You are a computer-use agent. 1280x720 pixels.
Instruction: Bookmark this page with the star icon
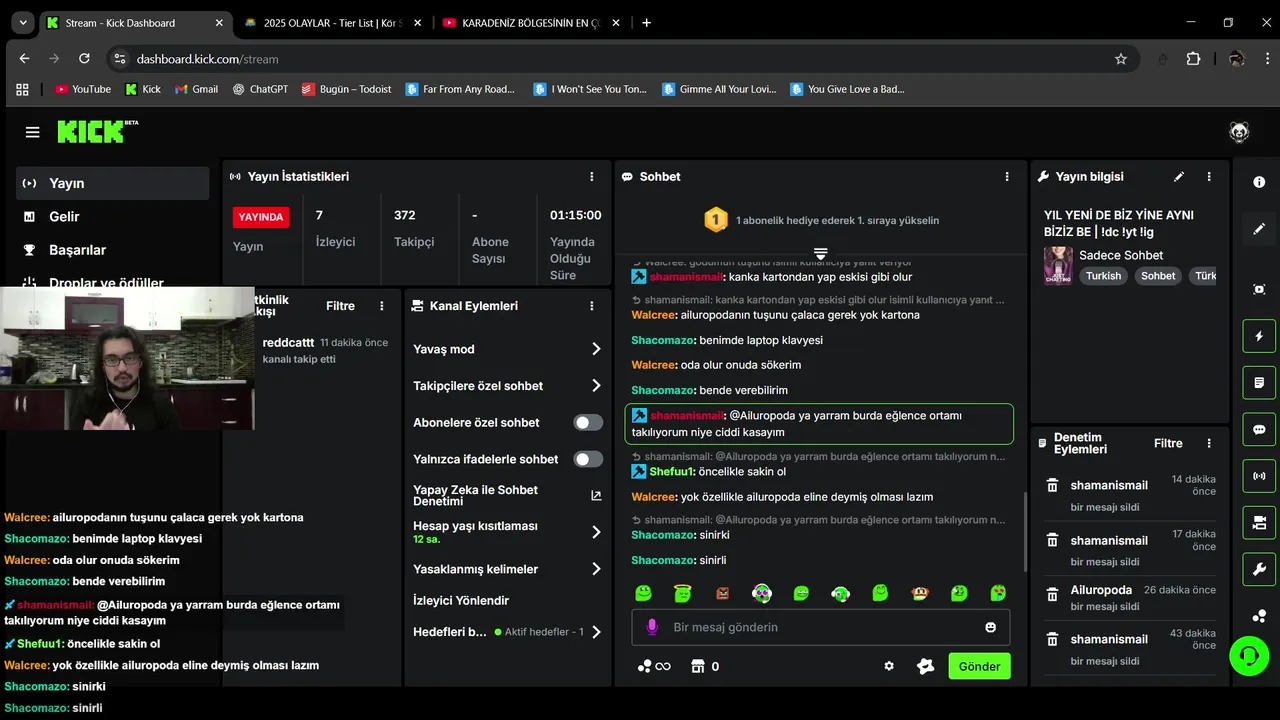tap(1121, 59)
